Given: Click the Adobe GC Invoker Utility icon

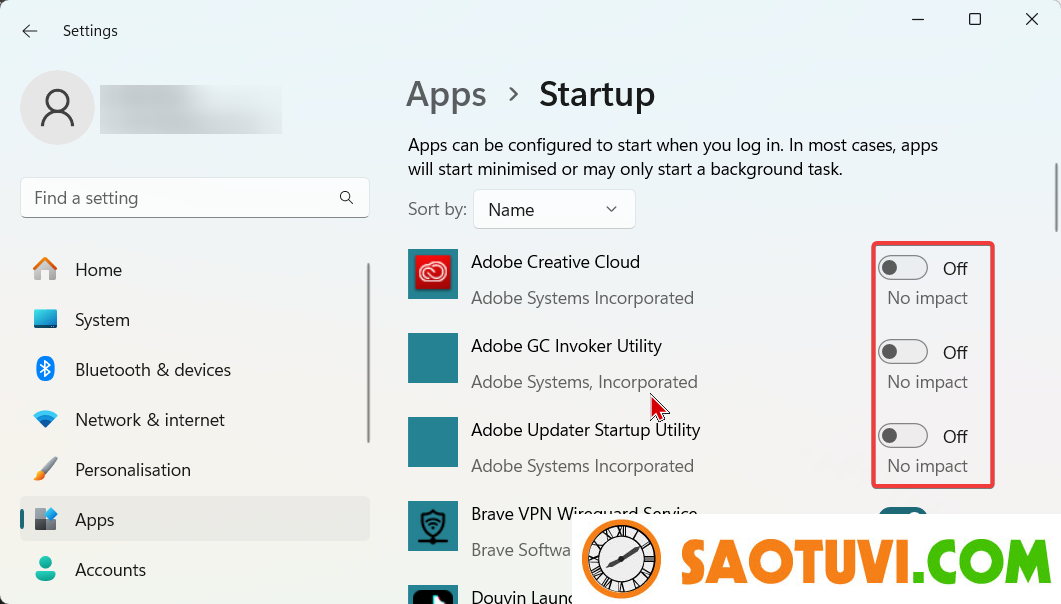Looking at the screenshot, I should pyautogui.click(x=433, y=358).
